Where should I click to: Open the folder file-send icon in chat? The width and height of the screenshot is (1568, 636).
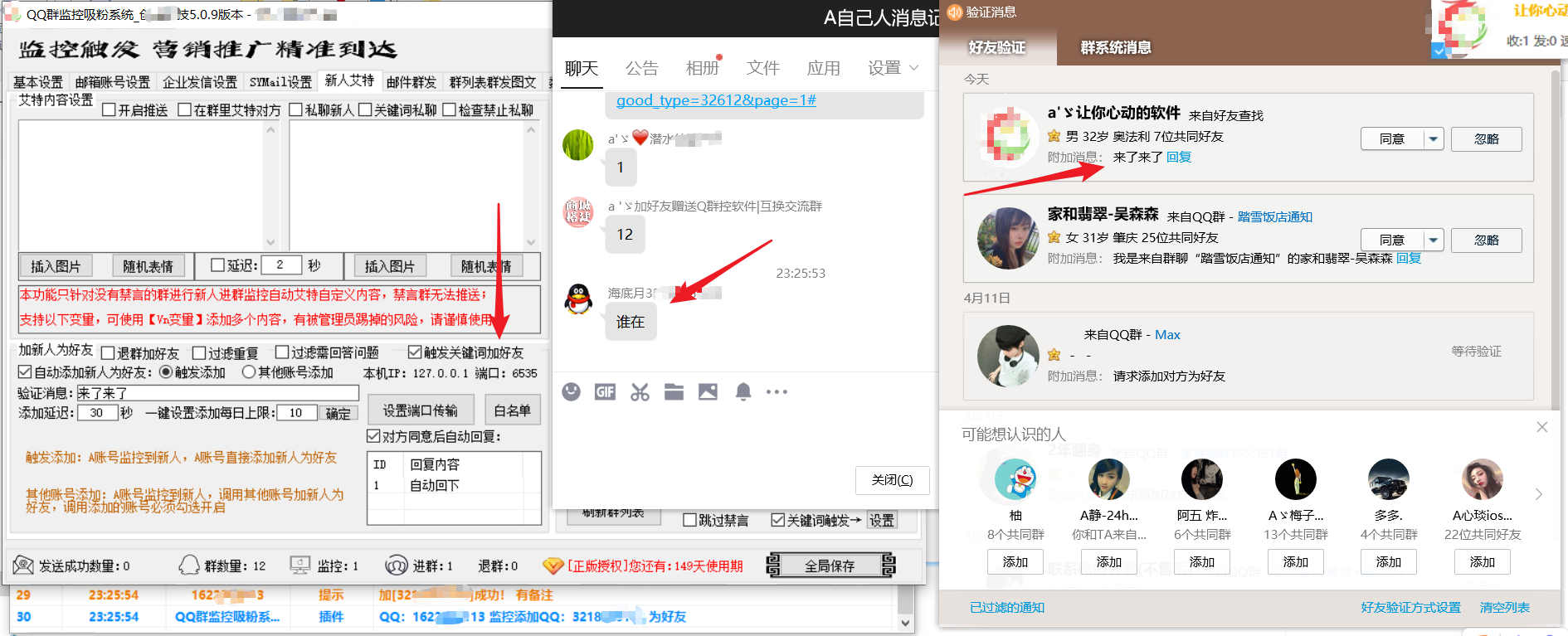tap(674, 391)
